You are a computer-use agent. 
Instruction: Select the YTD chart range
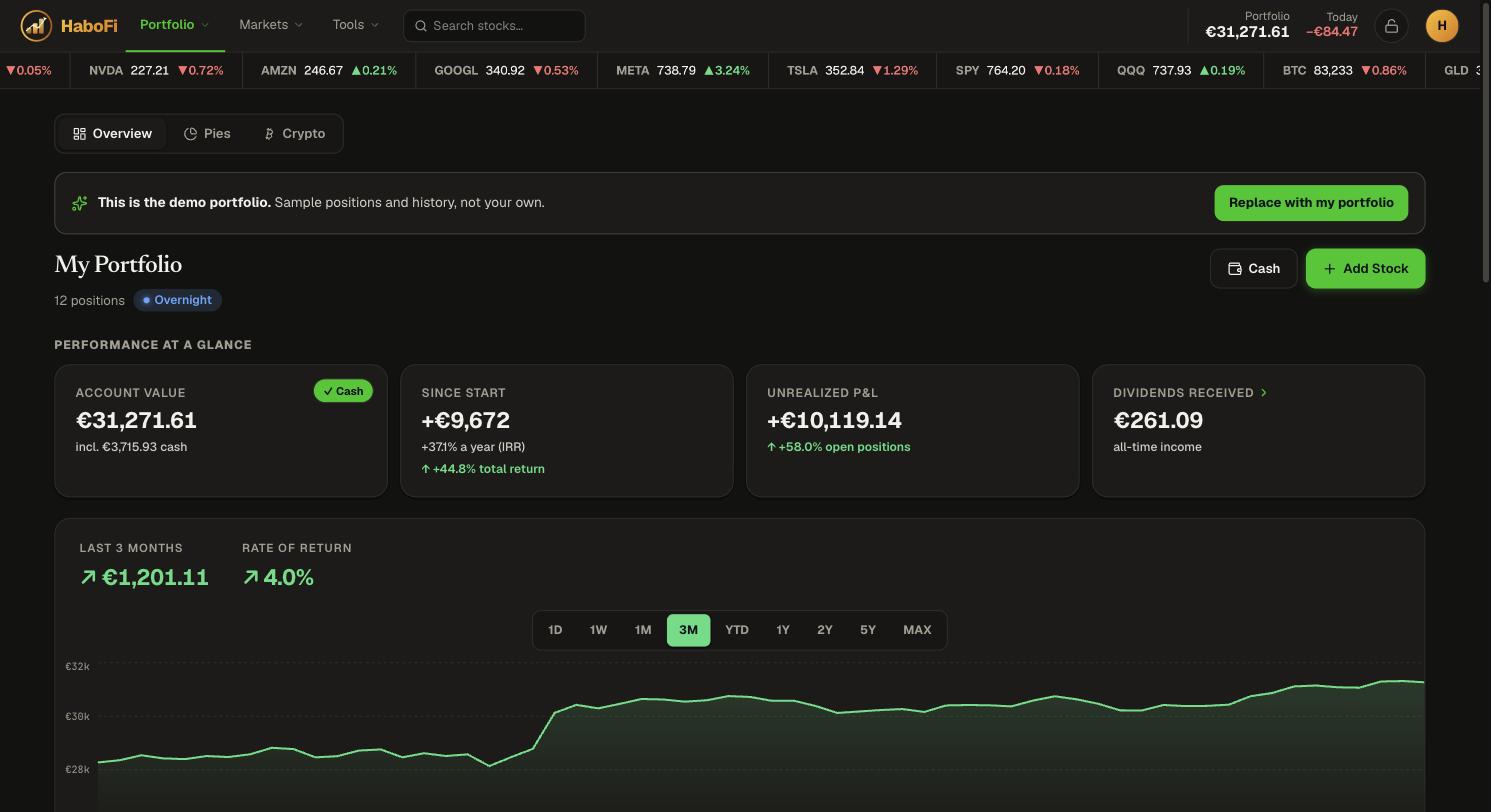tap(737, 630)
